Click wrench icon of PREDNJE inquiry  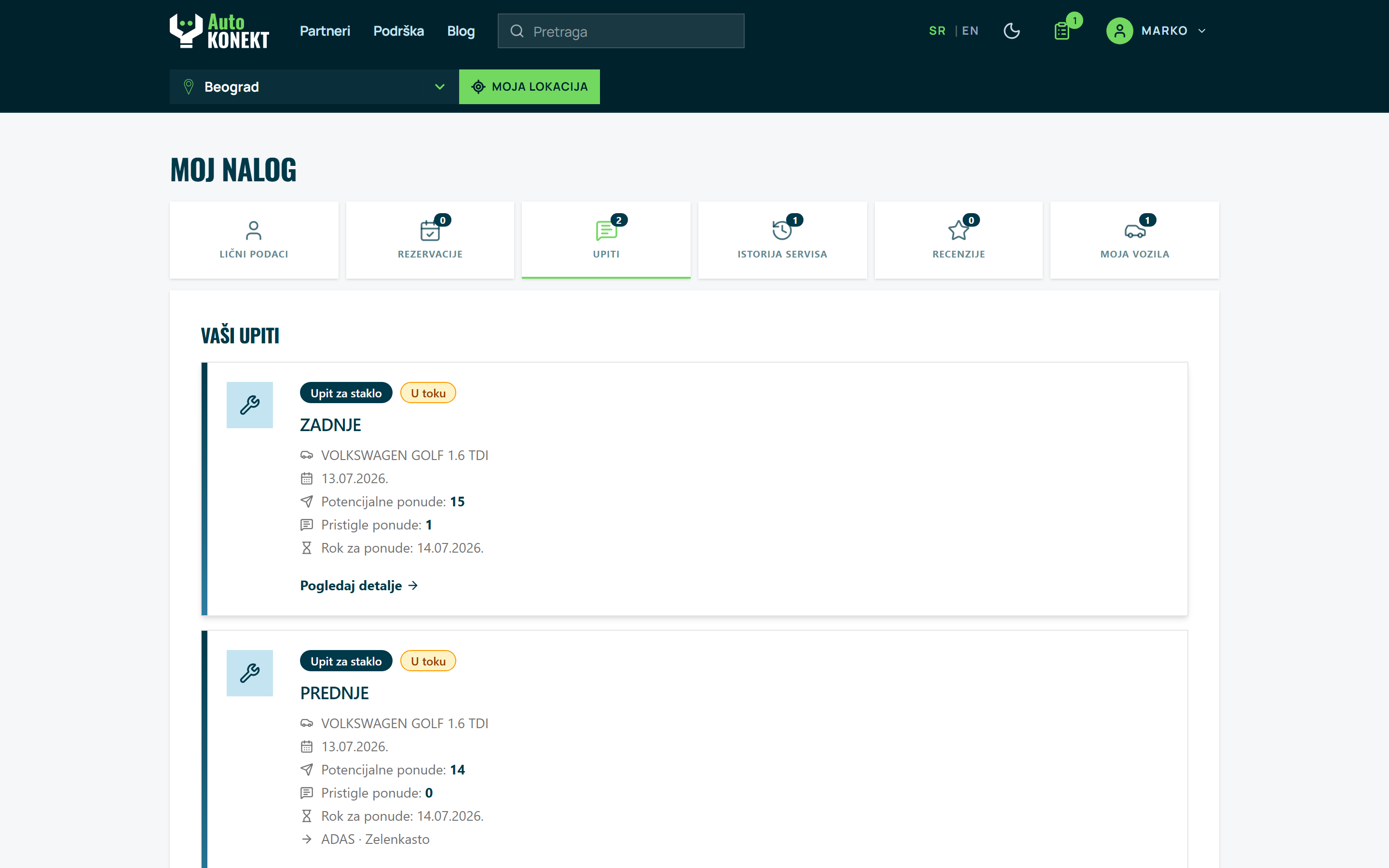[x=250, y=673]
